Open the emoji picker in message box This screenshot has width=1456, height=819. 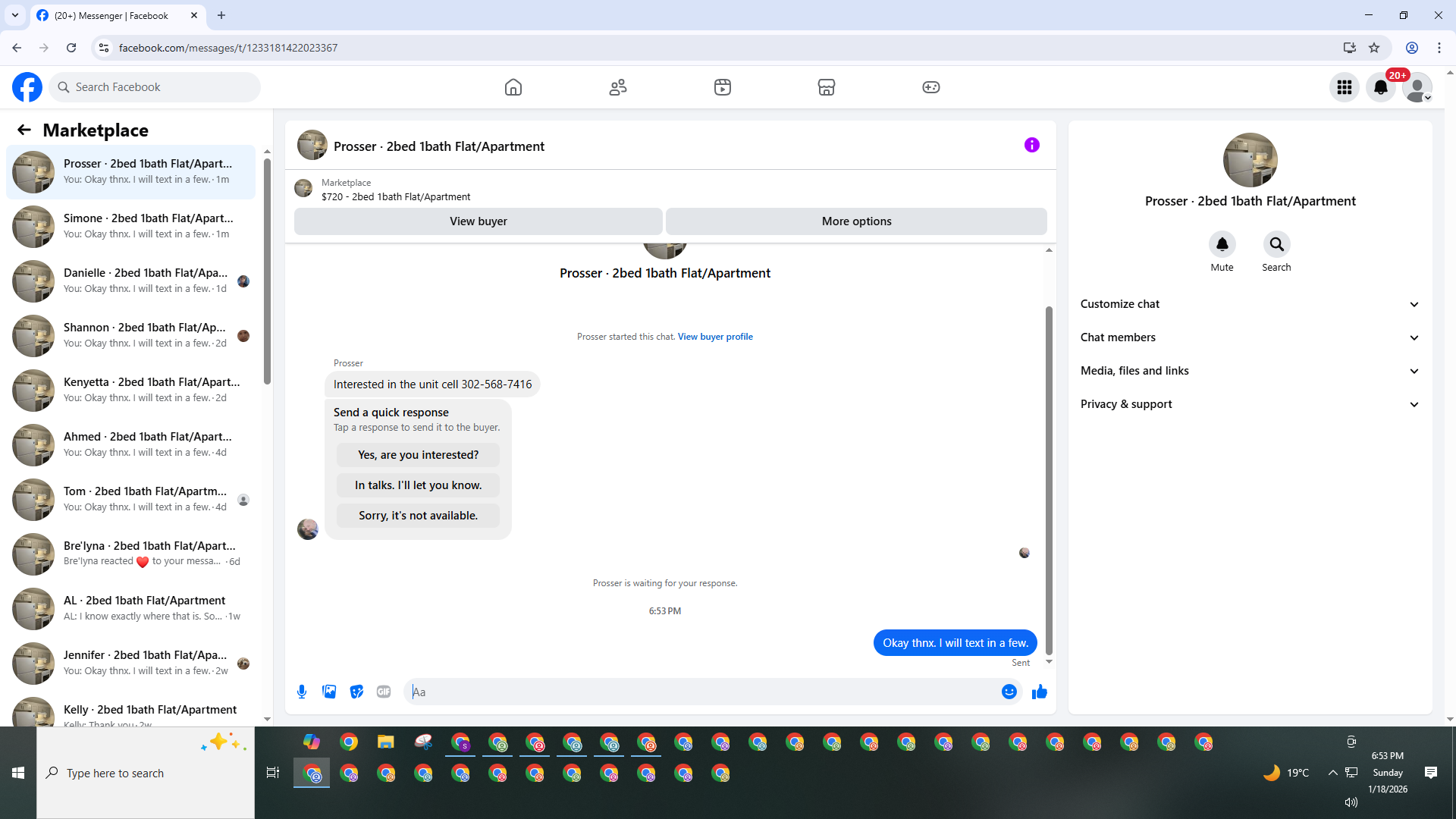(1009, 692)
